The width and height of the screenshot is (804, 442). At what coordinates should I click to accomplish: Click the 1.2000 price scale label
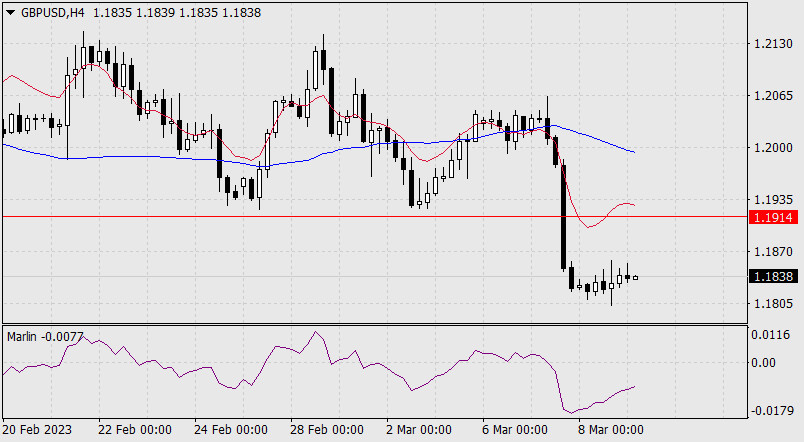[x=773, y=148]
